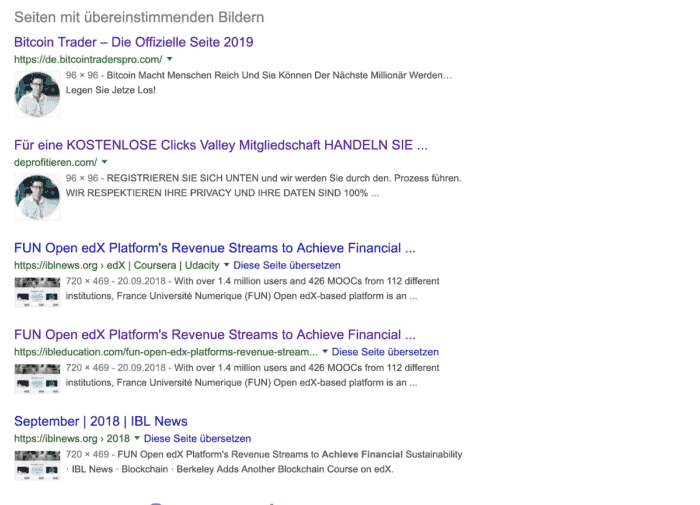Select the 'Legen Sie Jetze Los!' snippet text
Image resolution: width=700 pixels, height=505 pixels.
coord(111,90)
